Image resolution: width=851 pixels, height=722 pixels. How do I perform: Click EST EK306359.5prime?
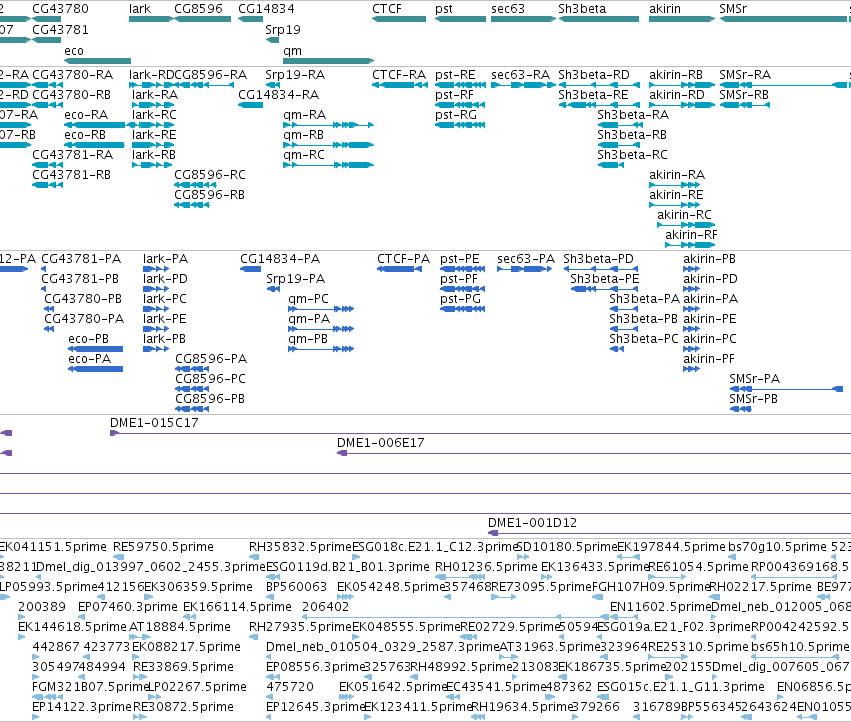click(198, 587)
